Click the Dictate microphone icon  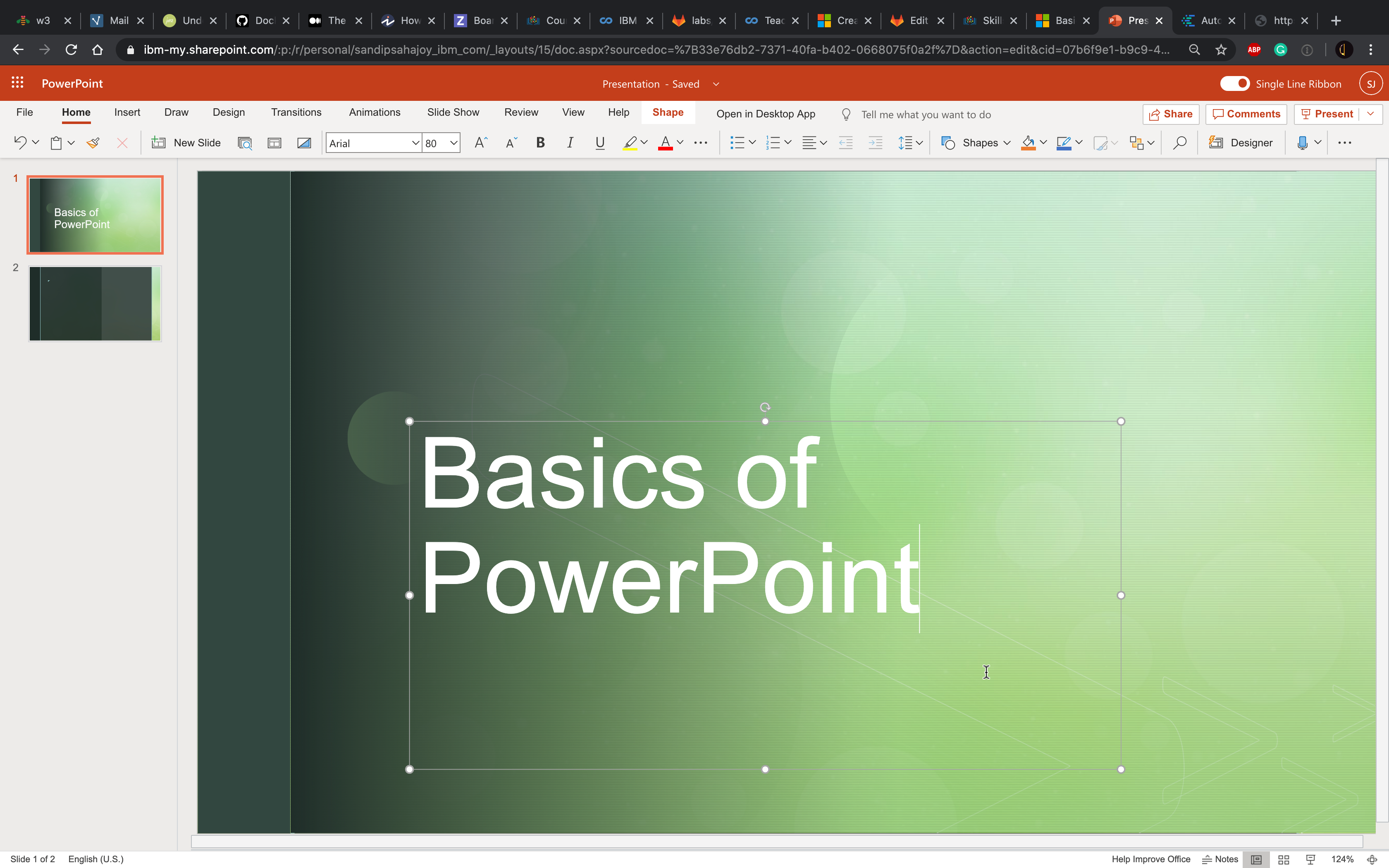[x=1302, y=143]
